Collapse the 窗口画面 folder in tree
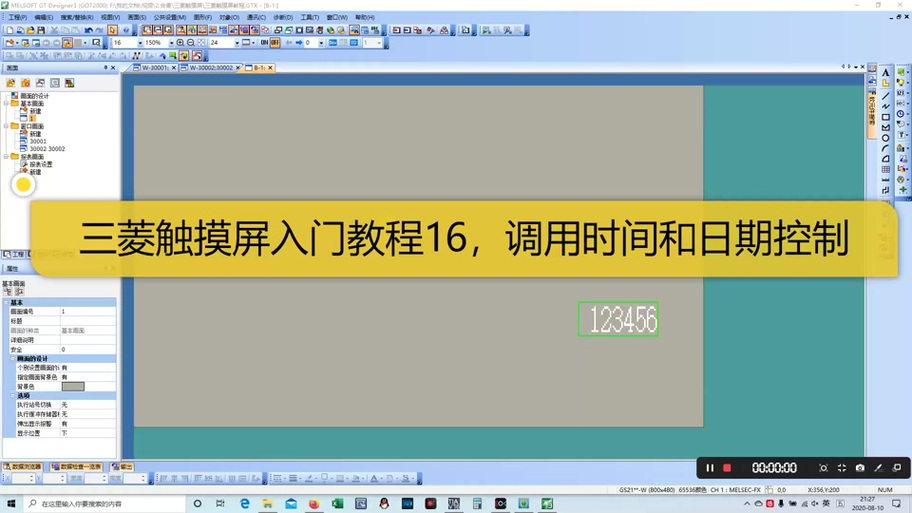Screen dimensions: 912x513 pos(6,126)
